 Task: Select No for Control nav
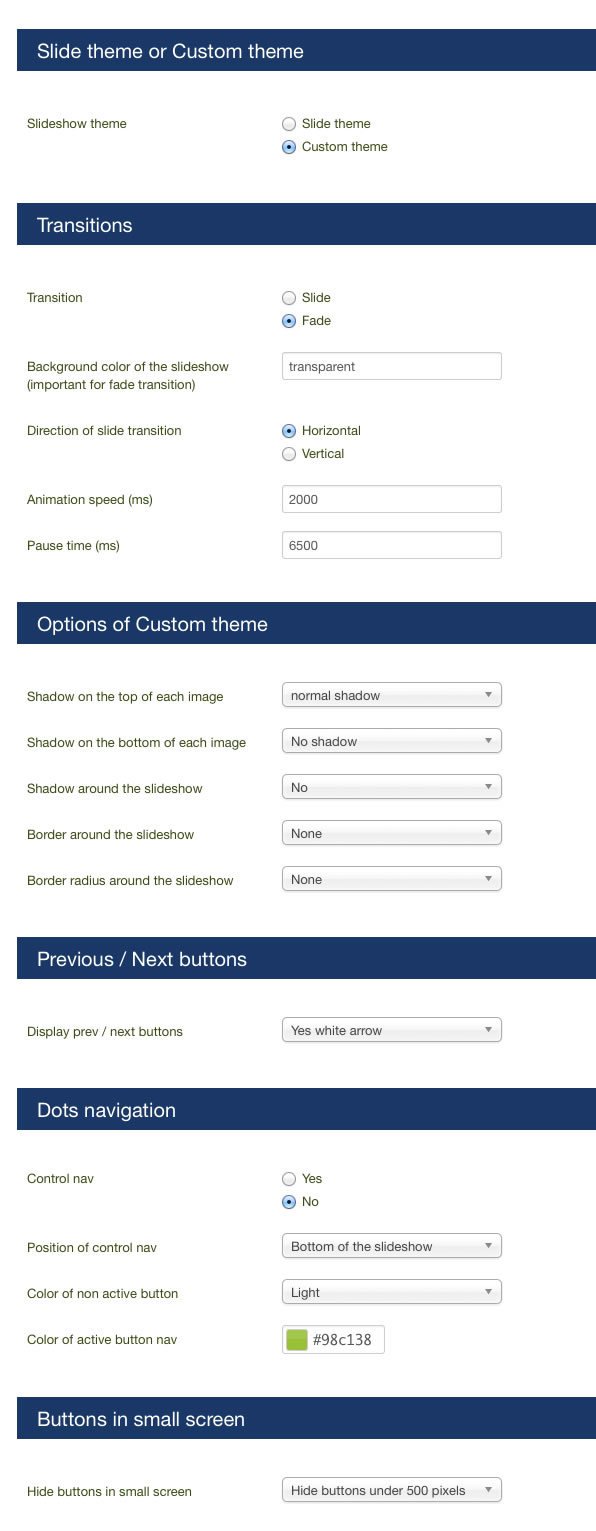289,1202
